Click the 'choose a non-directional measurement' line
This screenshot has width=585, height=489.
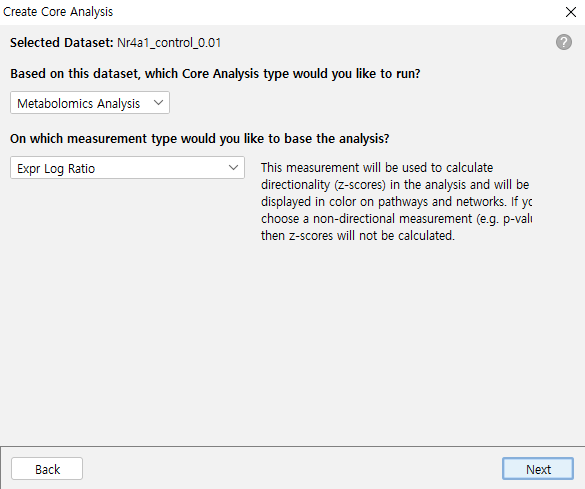pos(396,219)
